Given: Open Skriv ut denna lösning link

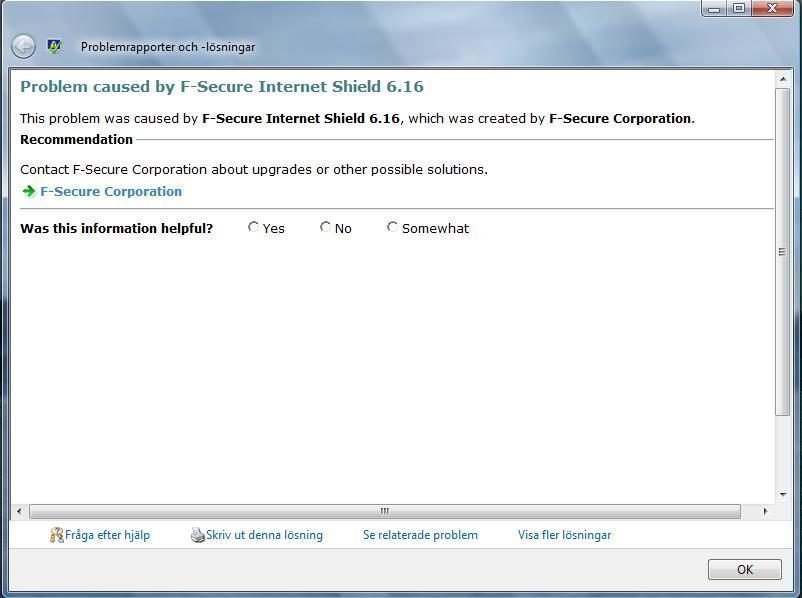Looking at the screenshot, I should [264, 535].
